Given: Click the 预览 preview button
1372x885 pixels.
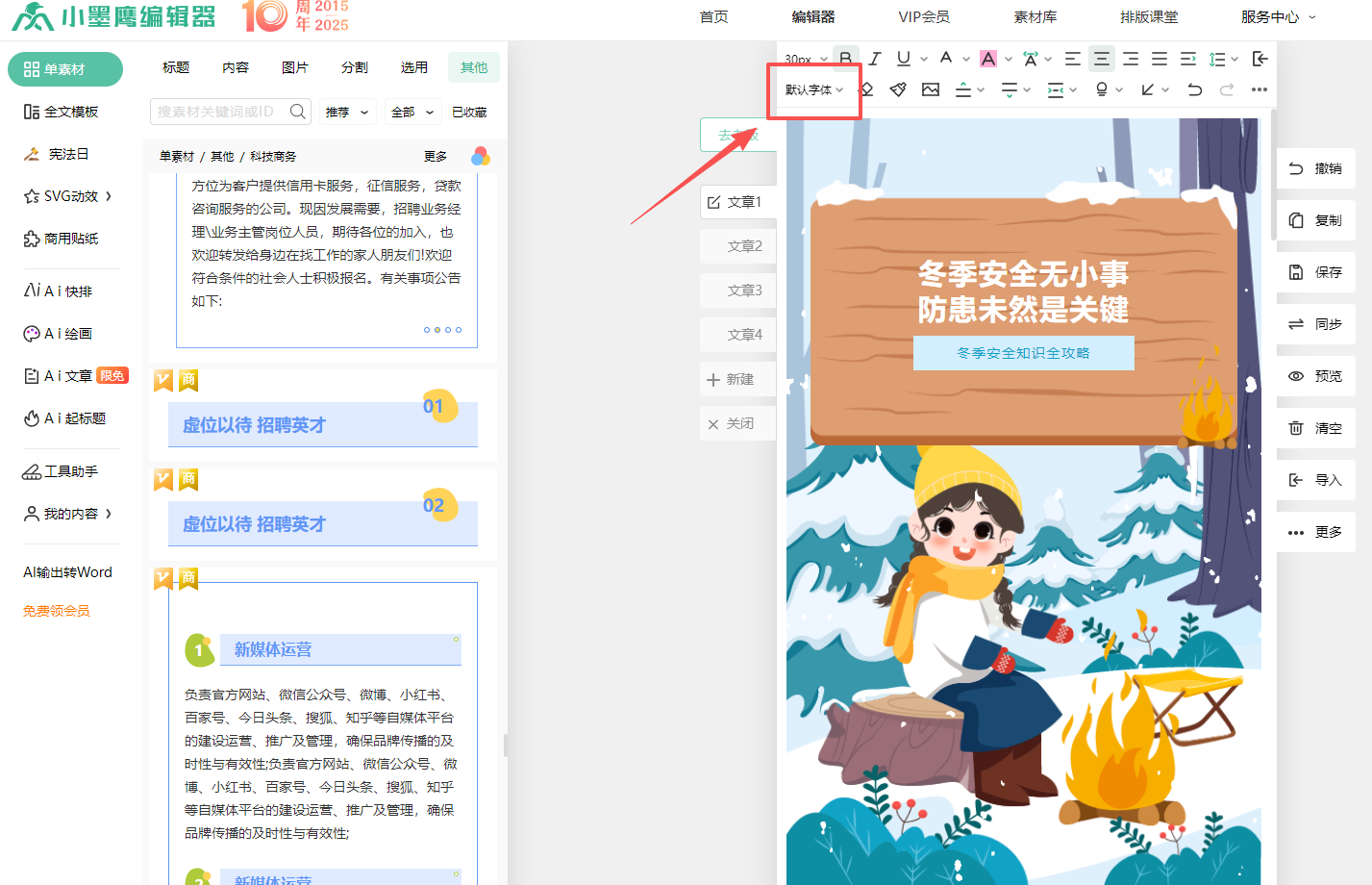Looking at the screenshot, I should [x=1315, y=376].
